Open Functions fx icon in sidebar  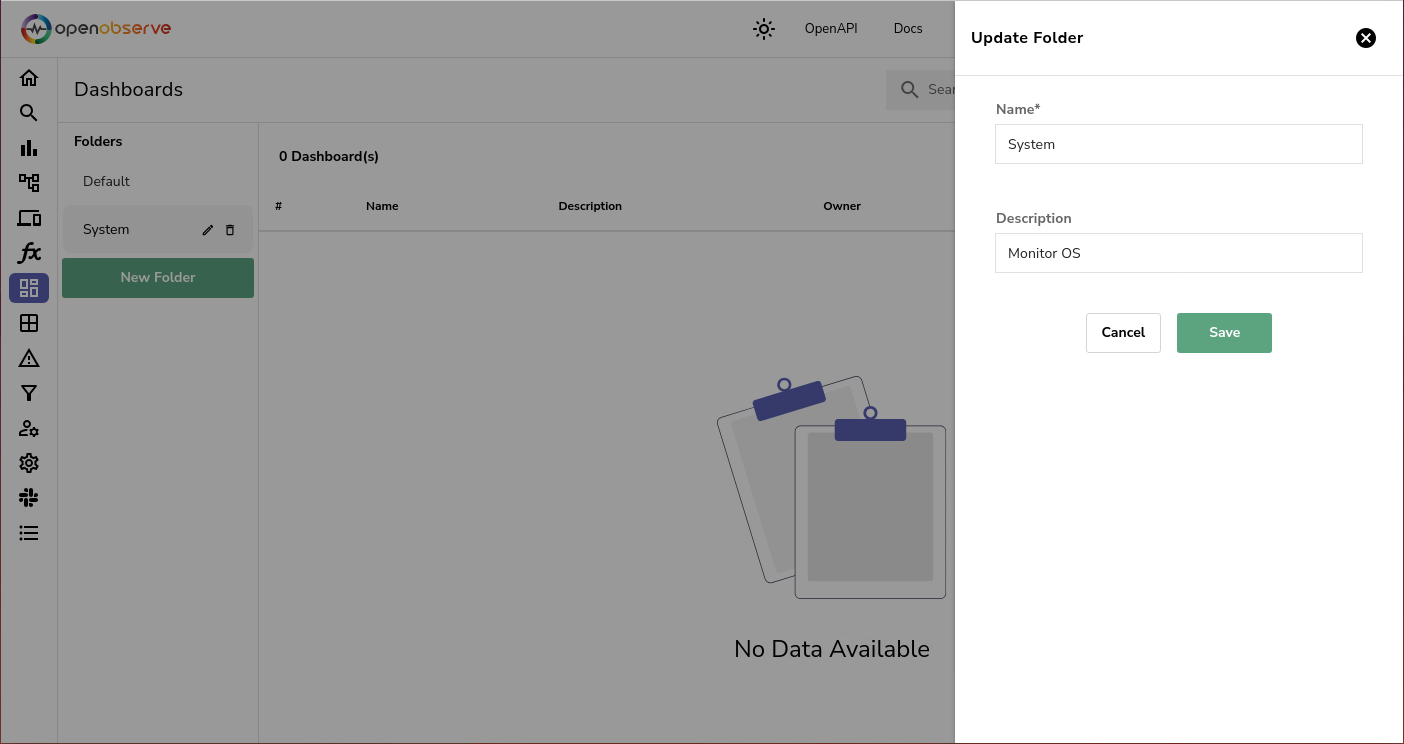point(29,253)
